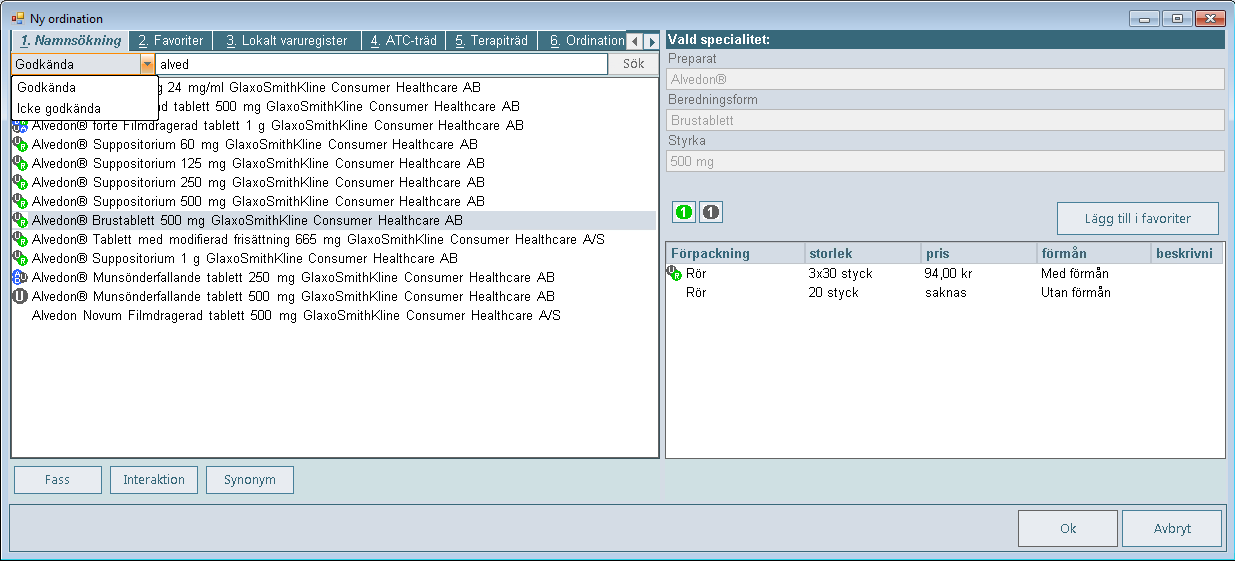Close the Ny ordination window
Image resolution: width=1235 pixels, height=561 pixels.
pyautogui.click(x=1211, y=18)
